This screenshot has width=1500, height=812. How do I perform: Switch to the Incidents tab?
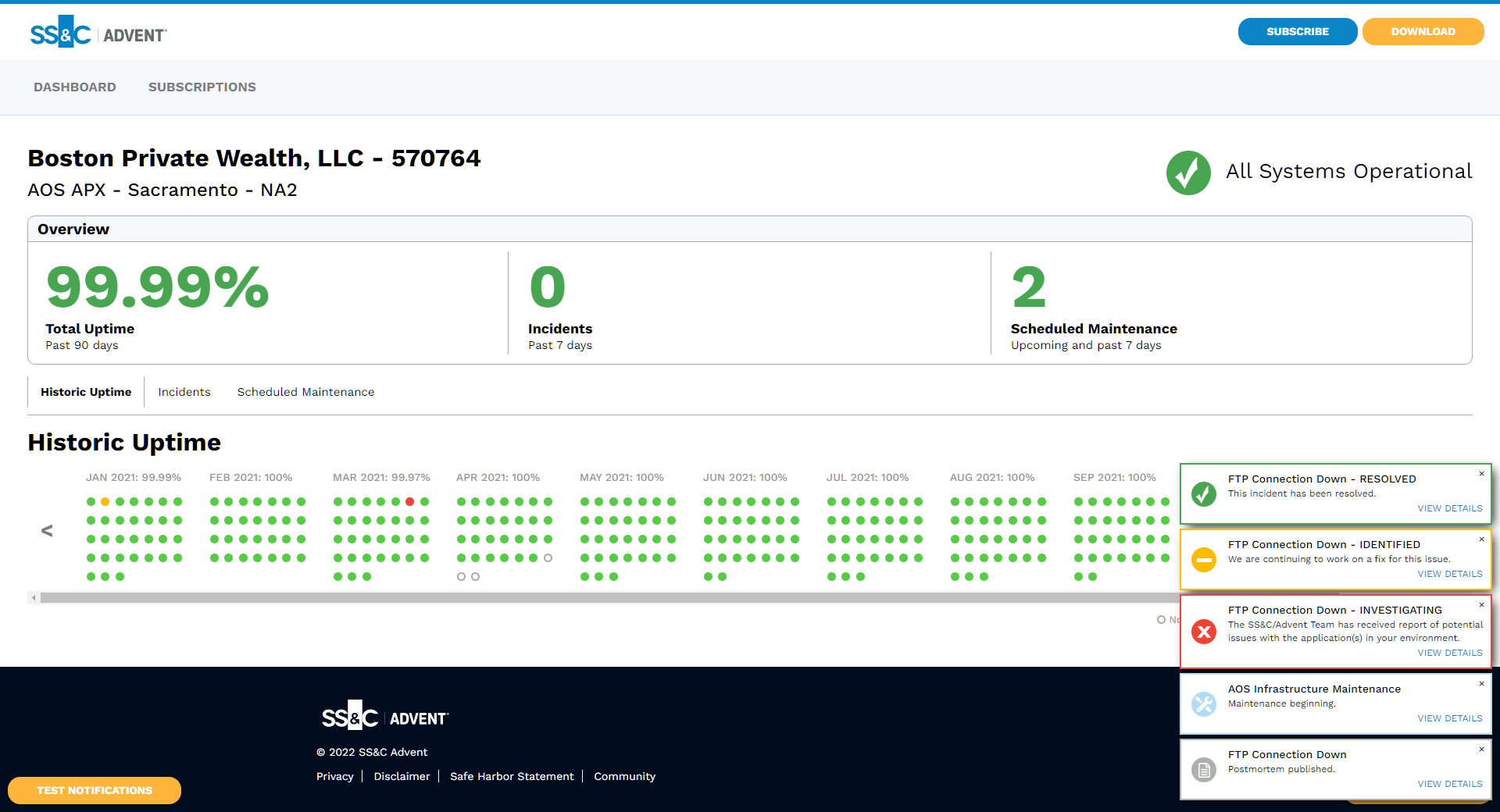point(184,392)
